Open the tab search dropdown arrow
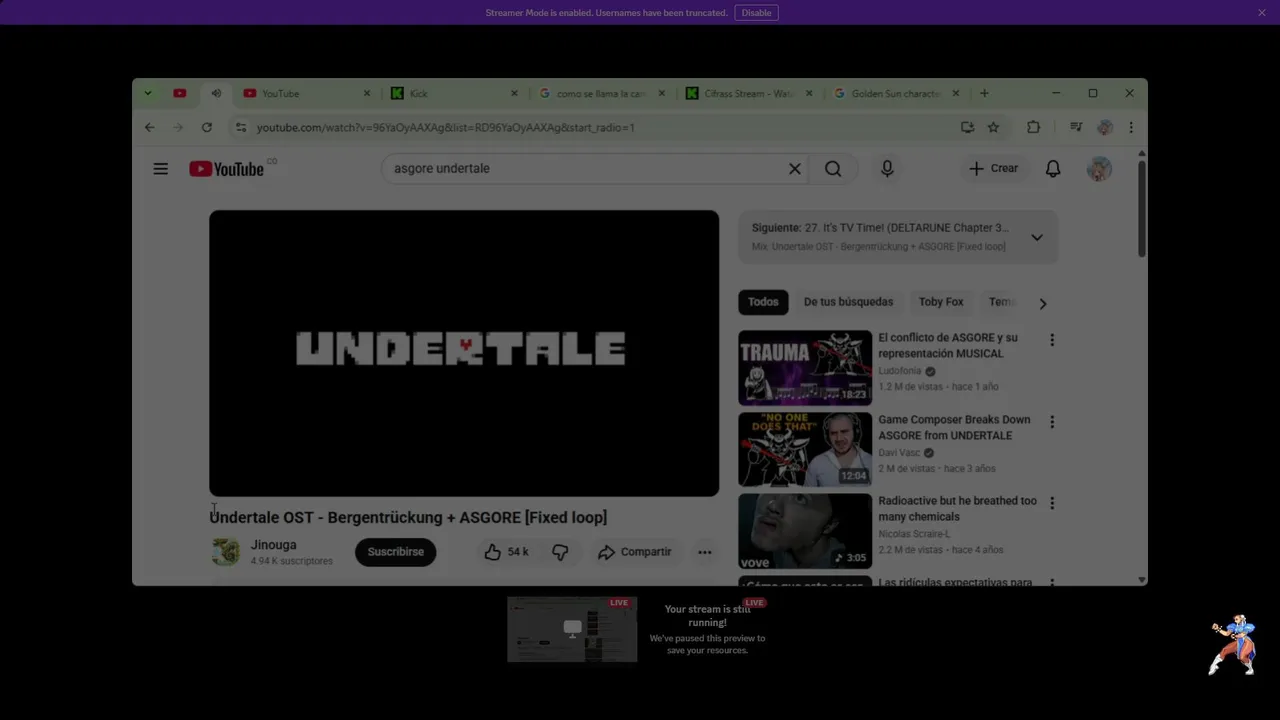Viewport: 1280px width, 720px height. (148, 93)
